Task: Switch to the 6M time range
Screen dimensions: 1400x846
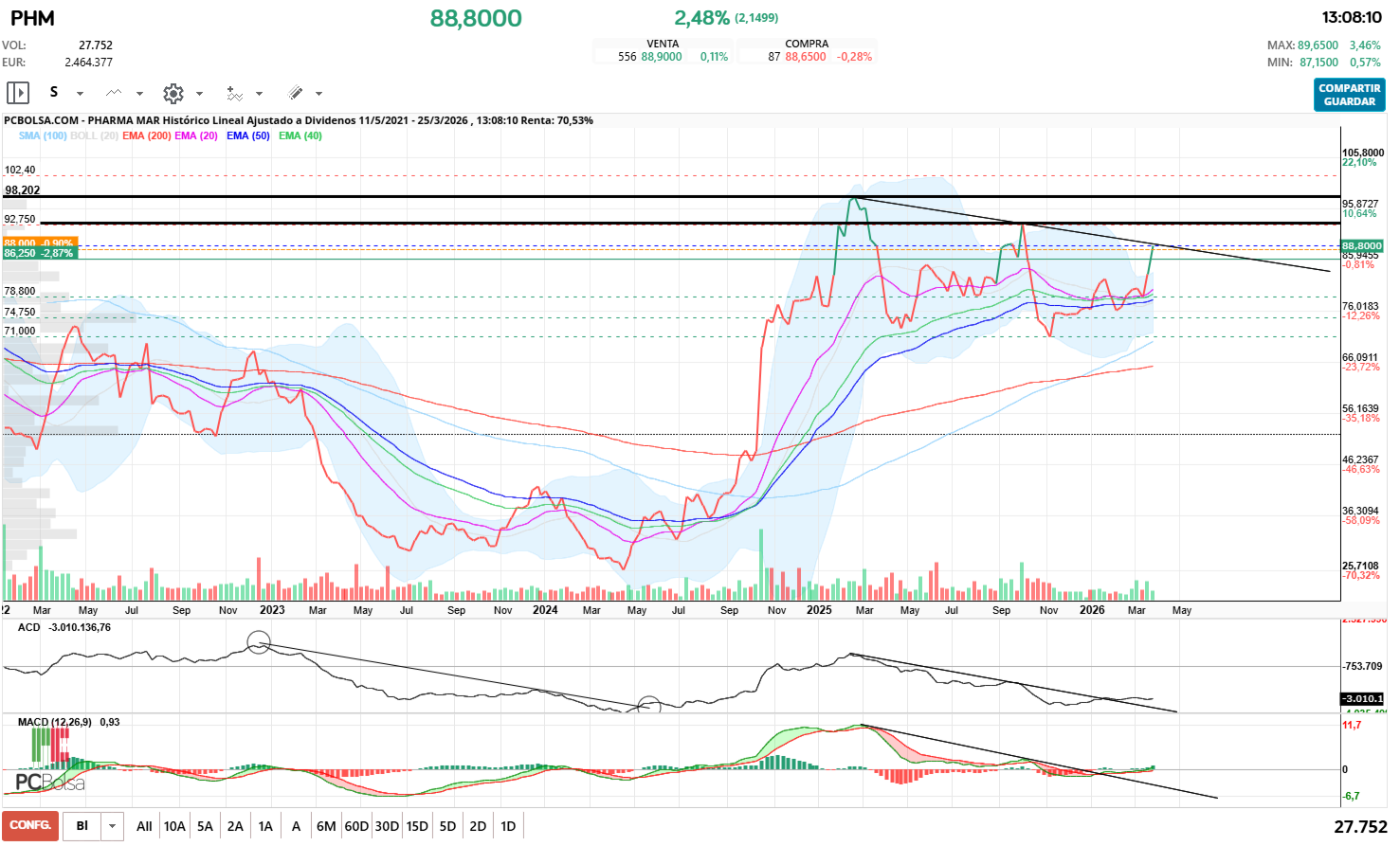Action: click(x=326, y=826)
